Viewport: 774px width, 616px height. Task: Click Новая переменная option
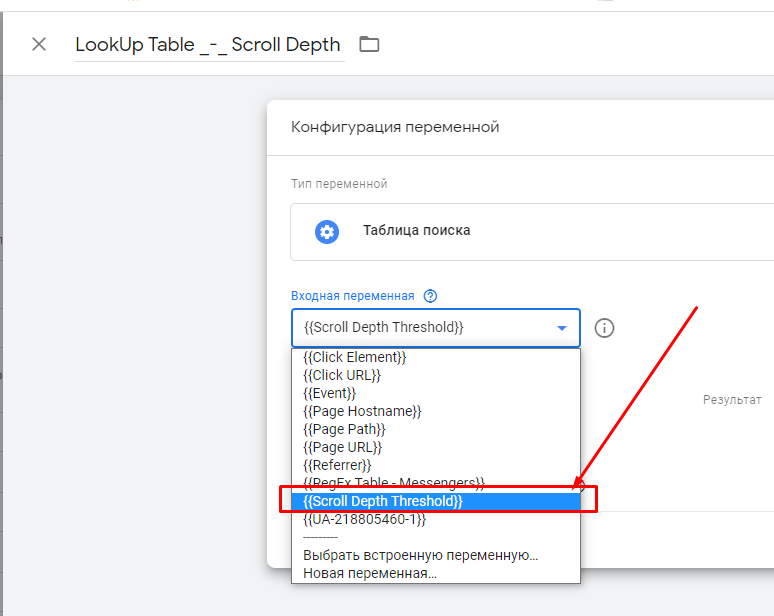[x=370, y=573]
